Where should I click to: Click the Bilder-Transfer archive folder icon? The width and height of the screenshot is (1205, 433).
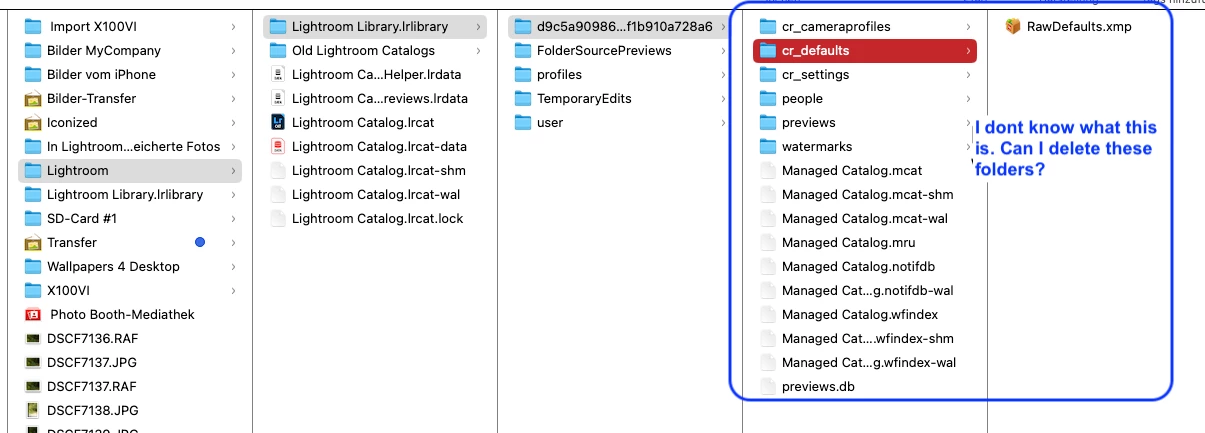(x=33, y=98)
